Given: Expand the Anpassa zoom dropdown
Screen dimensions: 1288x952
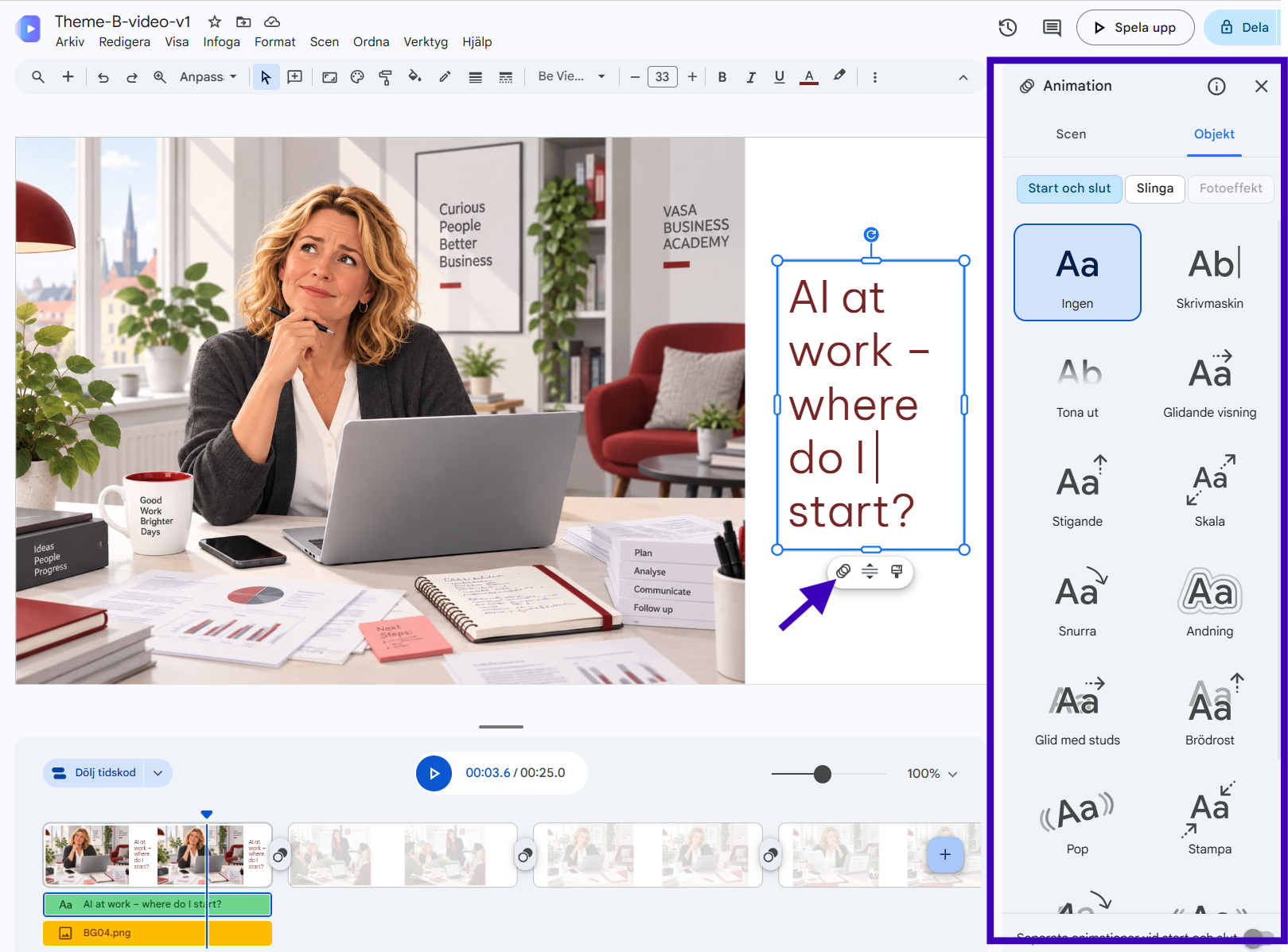Looking at the screenshot, I should click(208, 77).
